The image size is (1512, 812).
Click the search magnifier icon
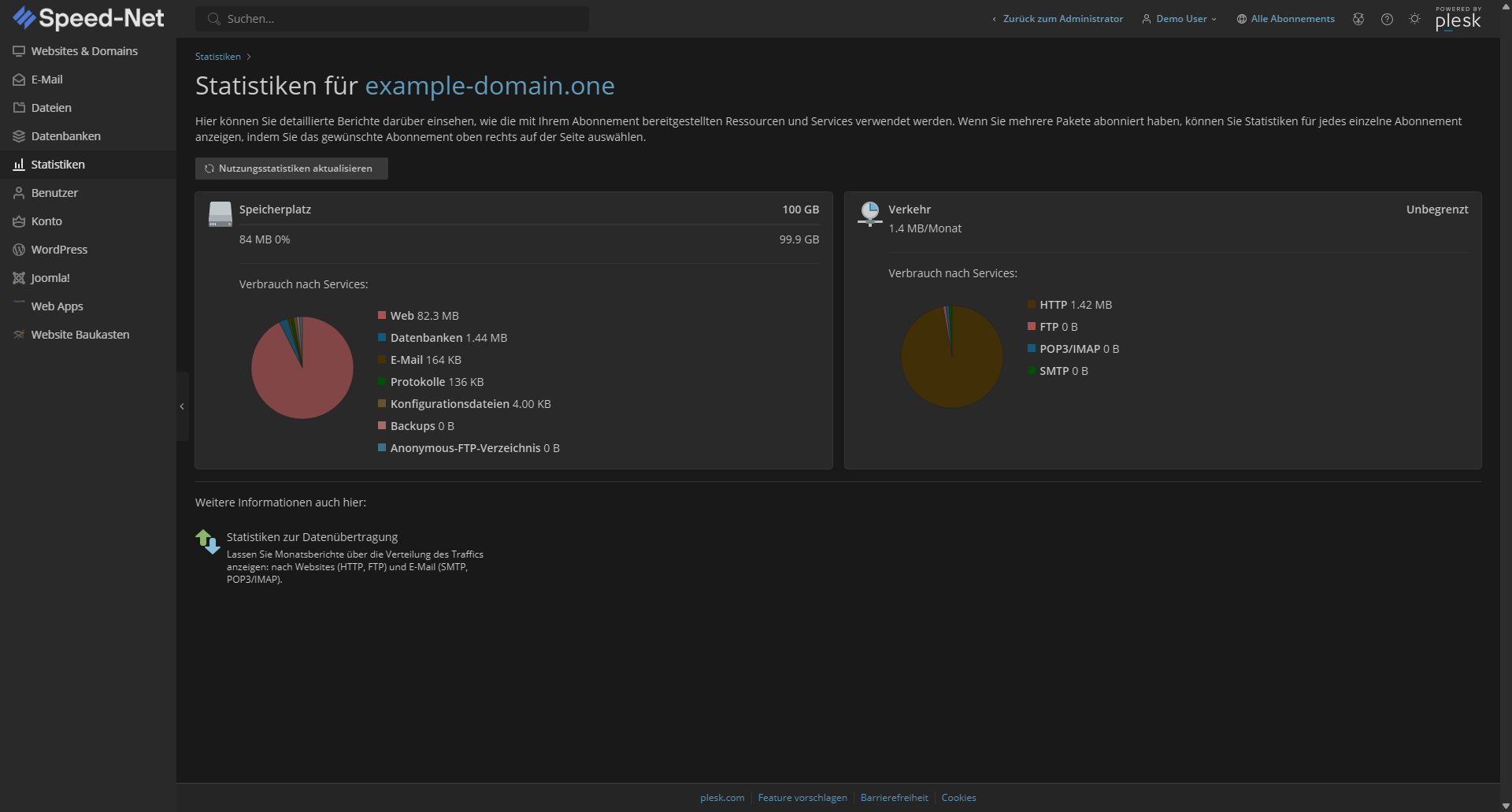pos(213,19)
